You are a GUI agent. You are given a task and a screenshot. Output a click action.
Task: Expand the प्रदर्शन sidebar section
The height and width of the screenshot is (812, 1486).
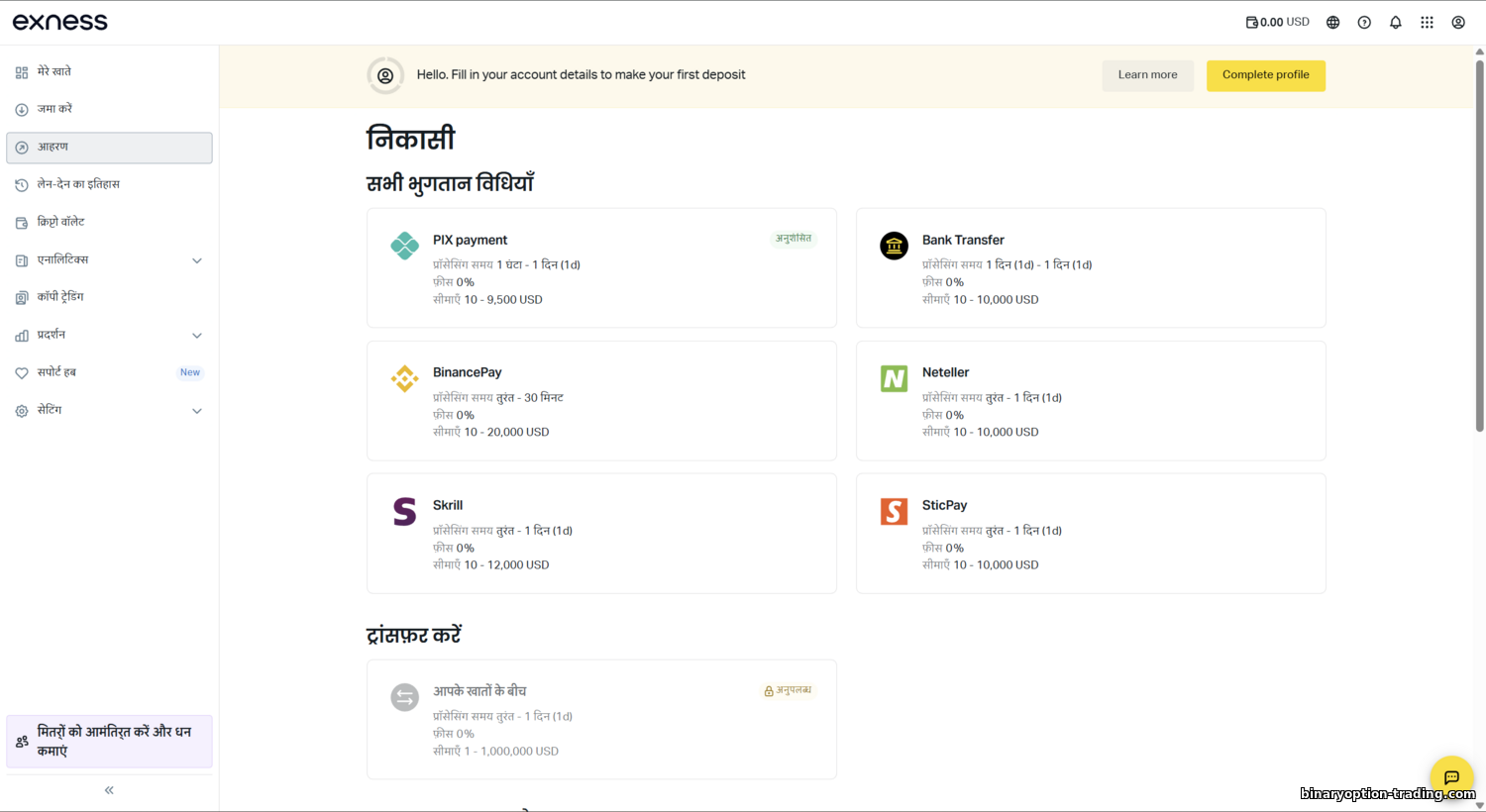coord(196,336)
